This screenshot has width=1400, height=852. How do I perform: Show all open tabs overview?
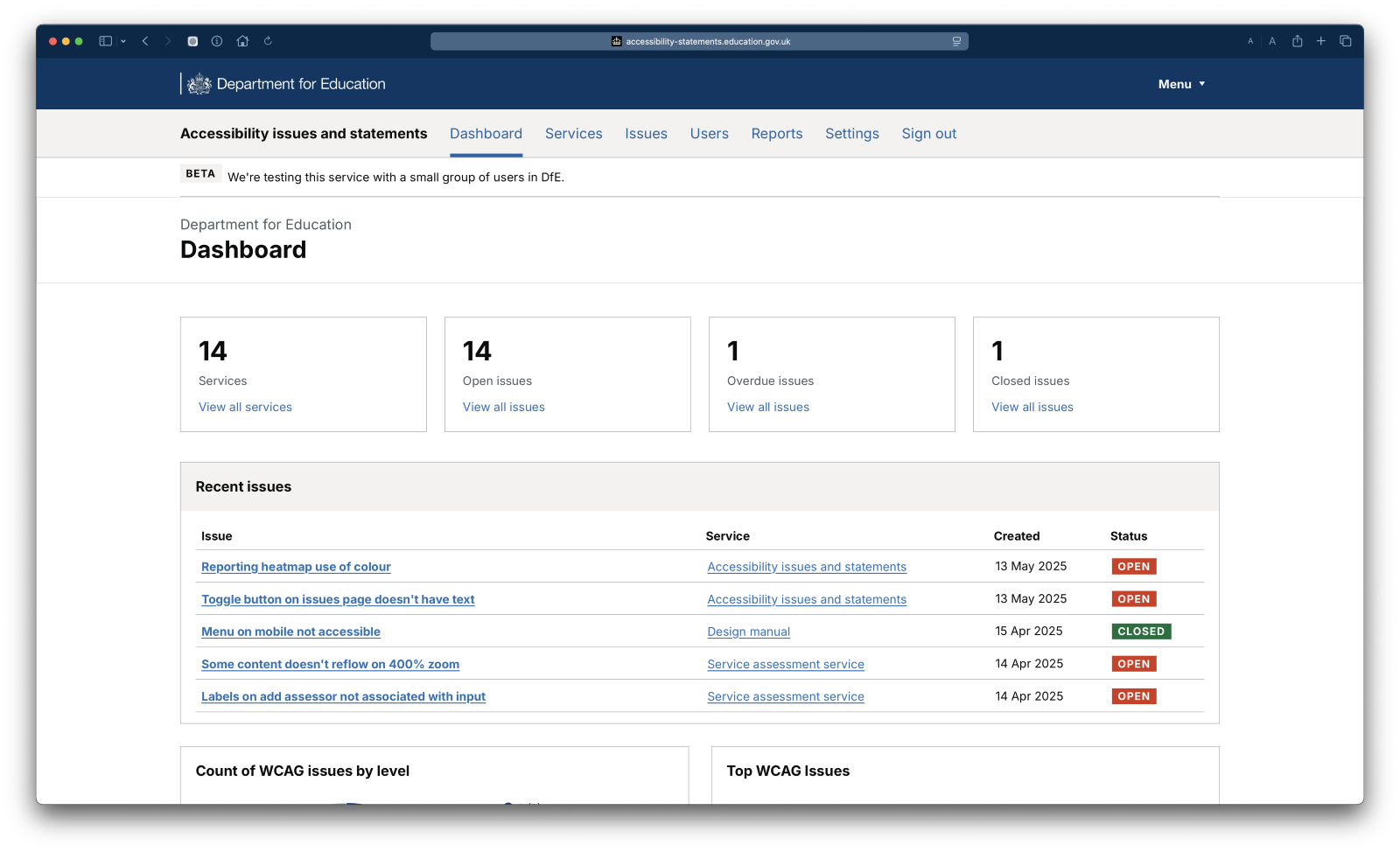(x=1346, y=41)
